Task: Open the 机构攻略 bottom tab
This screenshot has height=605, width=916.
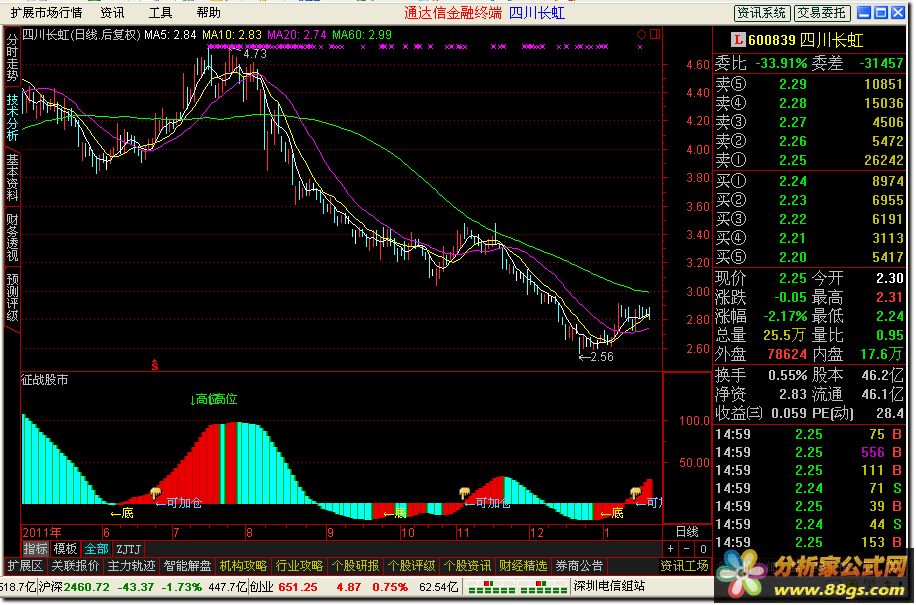Action: click(243, 566)
